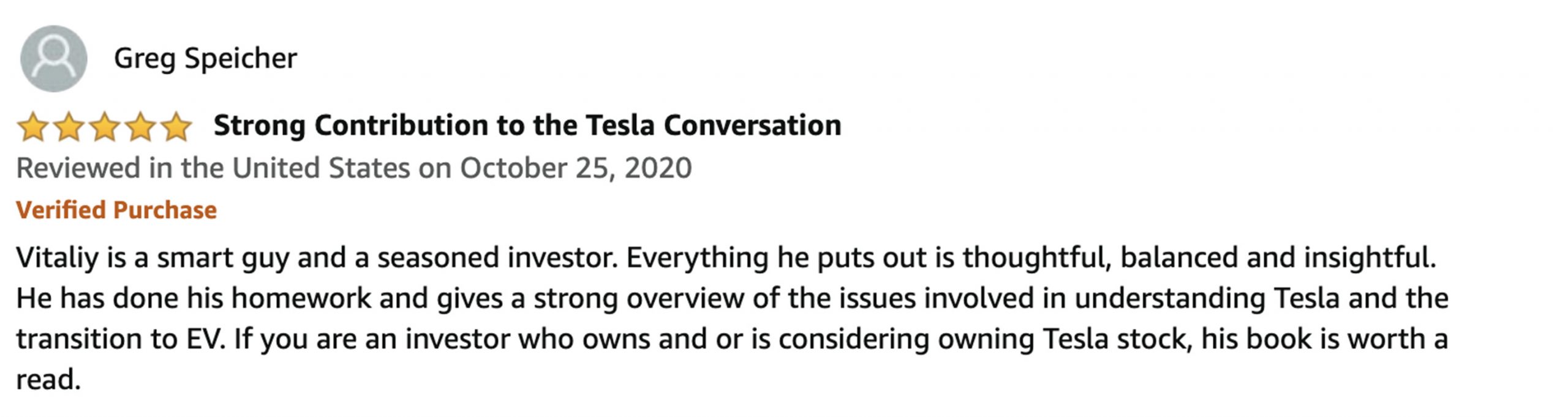Click the first rating star
Viewport: 1568px width, 417px height.
[32, 127]
